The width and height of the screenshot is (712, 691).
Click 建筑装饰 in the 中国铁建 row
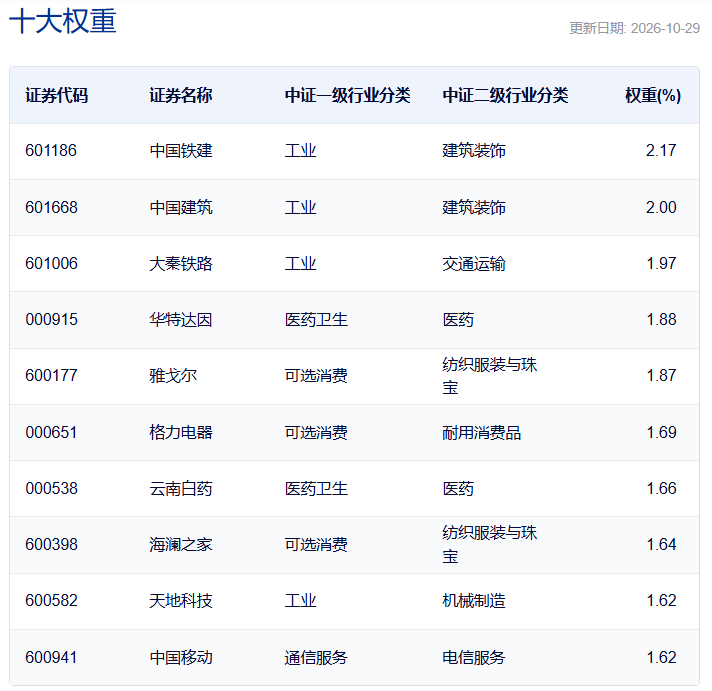tap(474, 151)
